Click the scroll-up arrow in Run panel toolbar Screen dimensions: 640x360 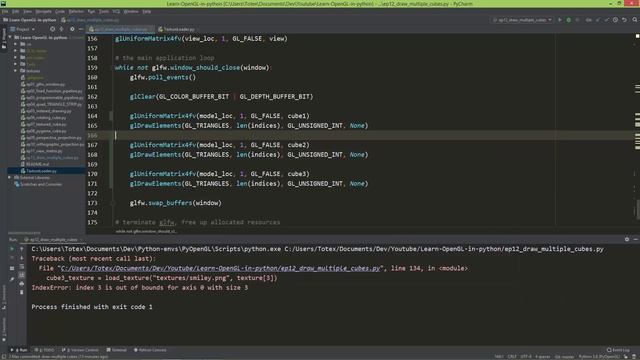tap(22, 249)
